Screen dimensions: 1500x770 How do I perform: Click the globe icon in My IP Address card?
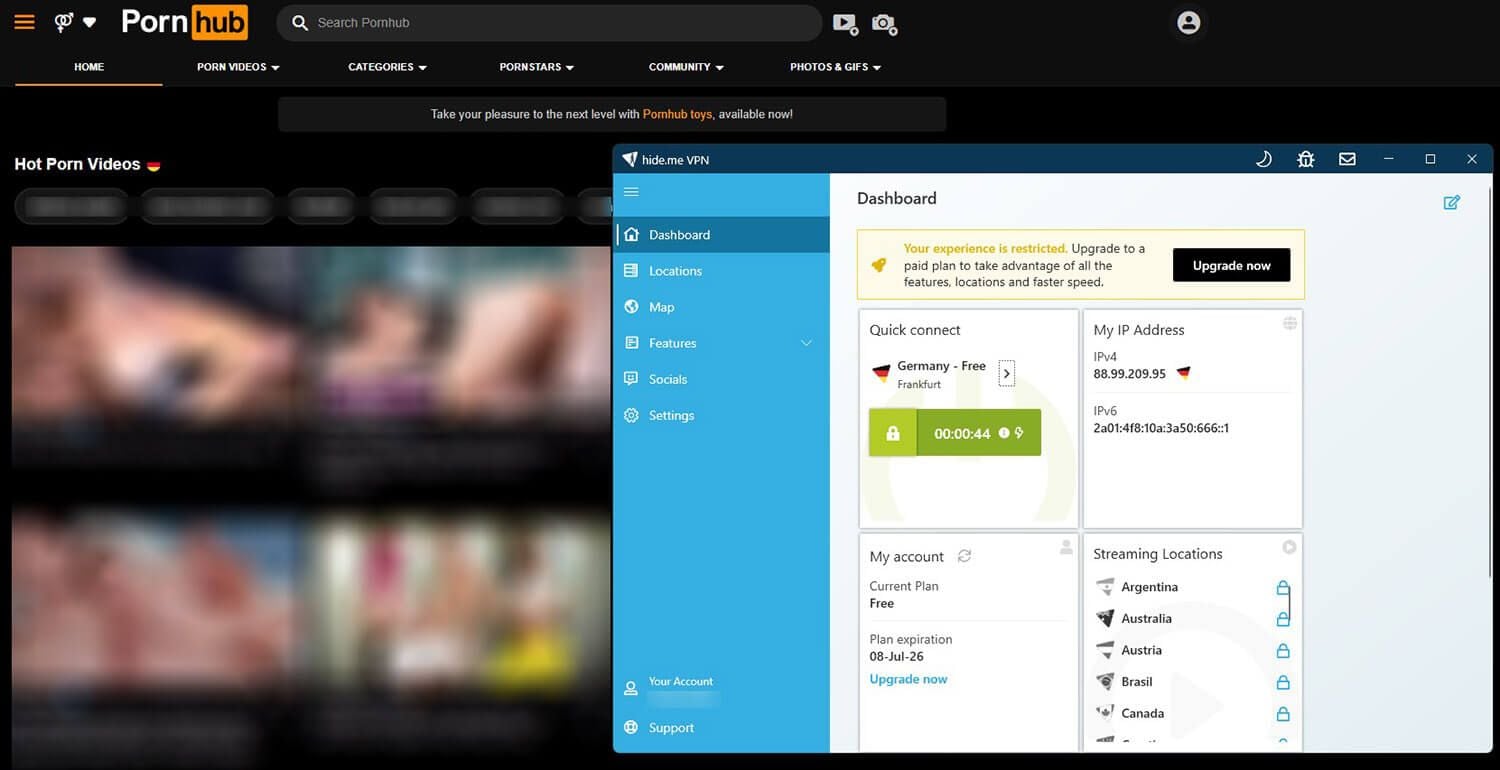coord(1290,323)
